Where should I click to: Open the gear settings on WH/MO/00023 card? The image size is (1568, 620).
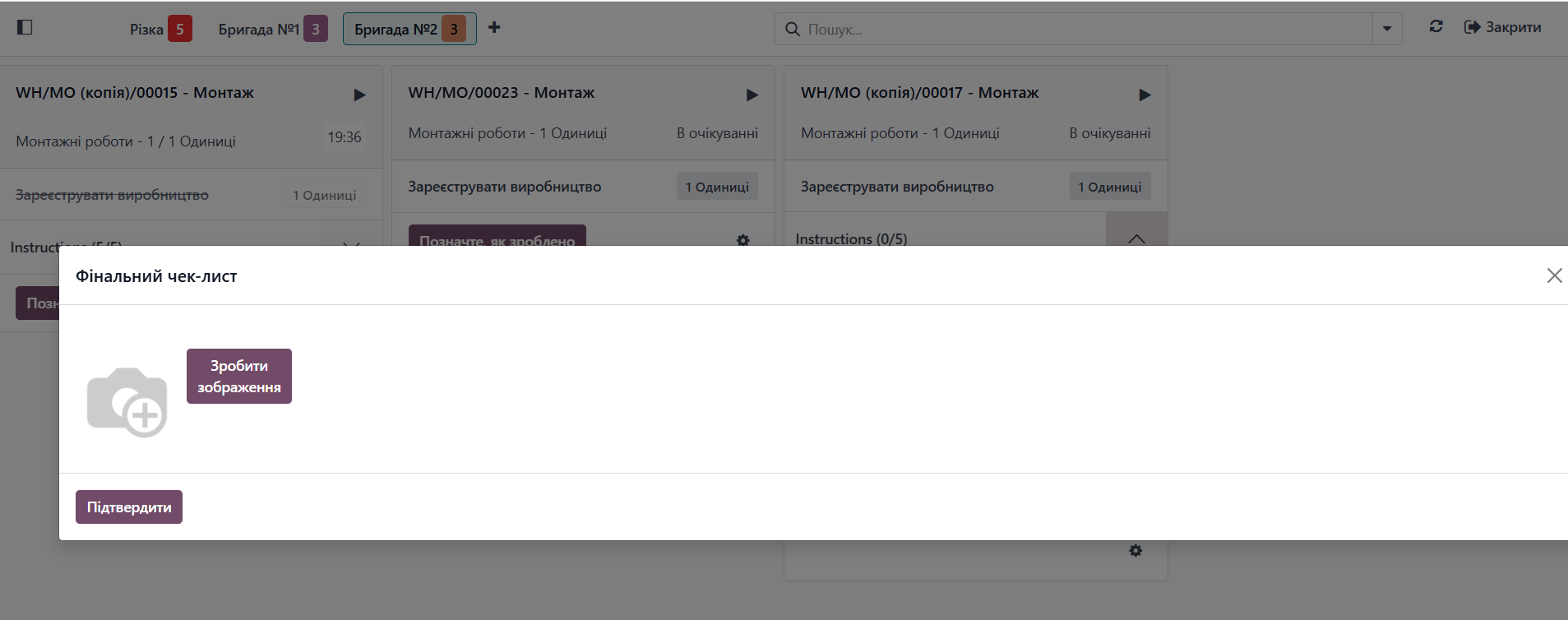pyautogui.click(x=742, y=240)
